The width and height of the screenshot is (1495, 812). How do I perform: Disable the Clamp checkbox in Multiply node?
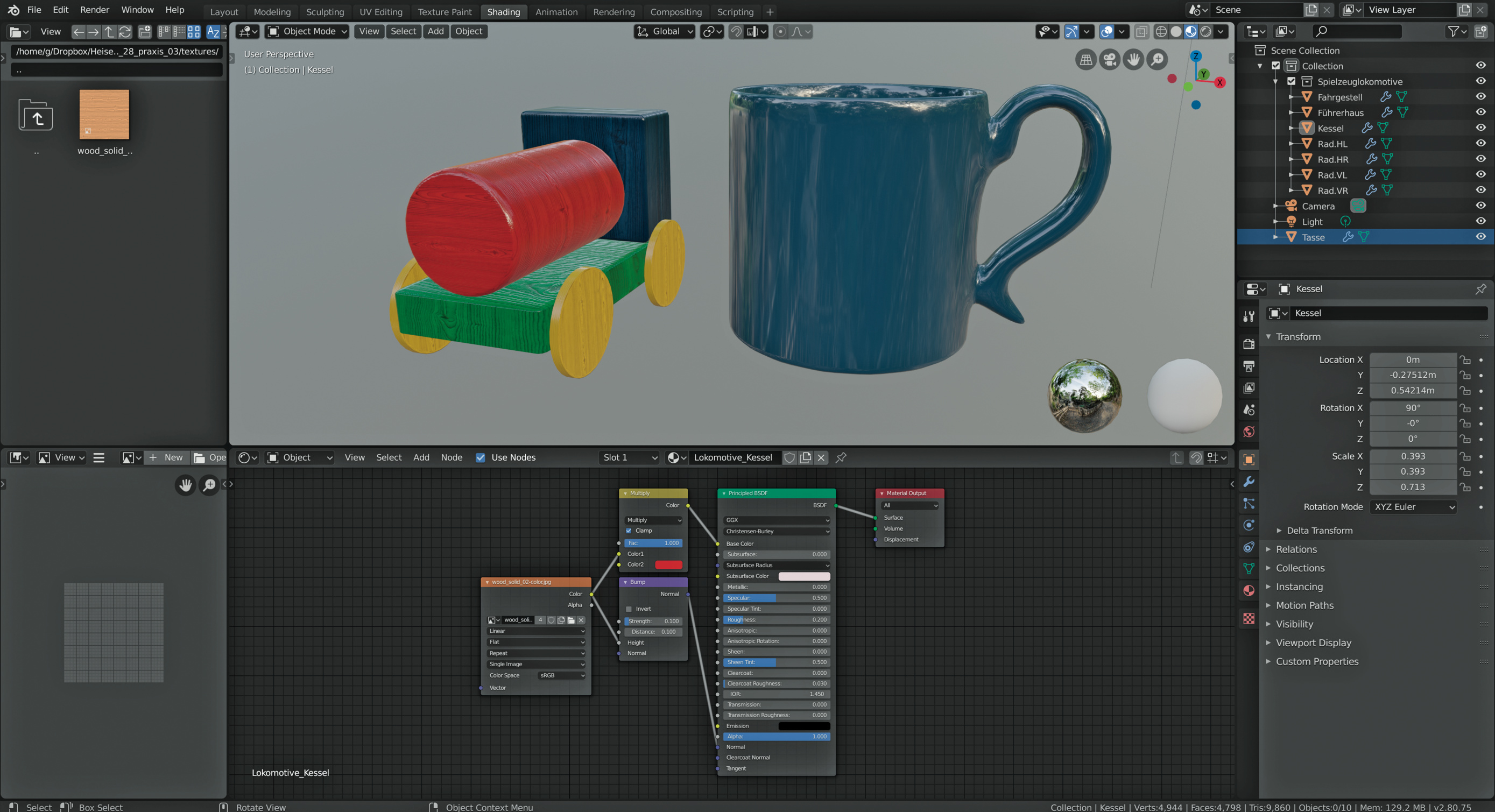(x=629, y=531)
